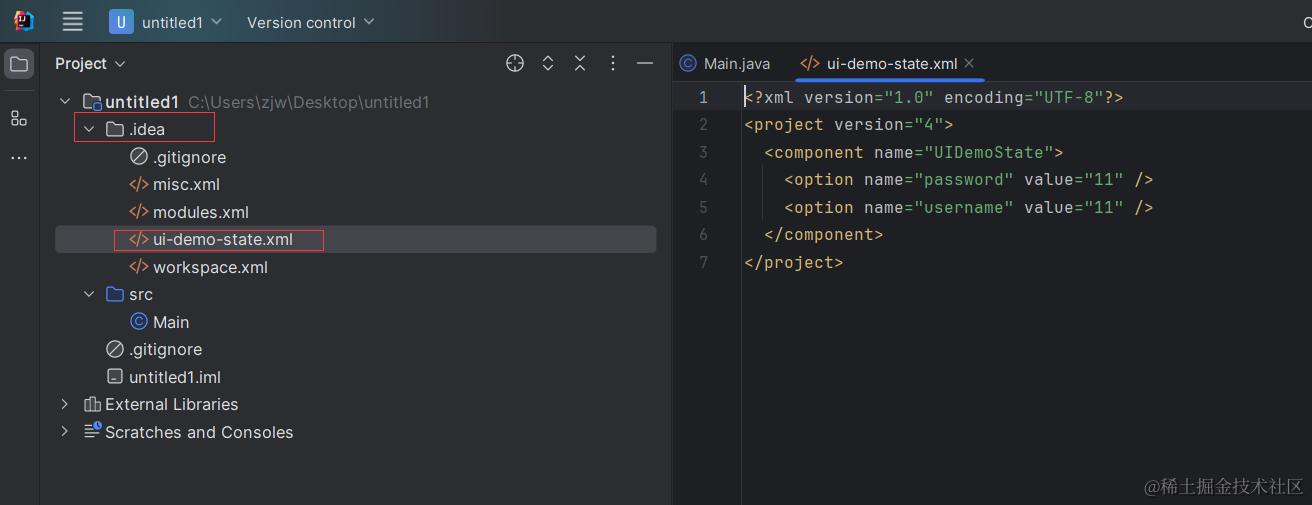Click workspace.xml file type icon
Image resolution: width=1312 pixels, height=505 pixels.
click(x=139, y=267)
